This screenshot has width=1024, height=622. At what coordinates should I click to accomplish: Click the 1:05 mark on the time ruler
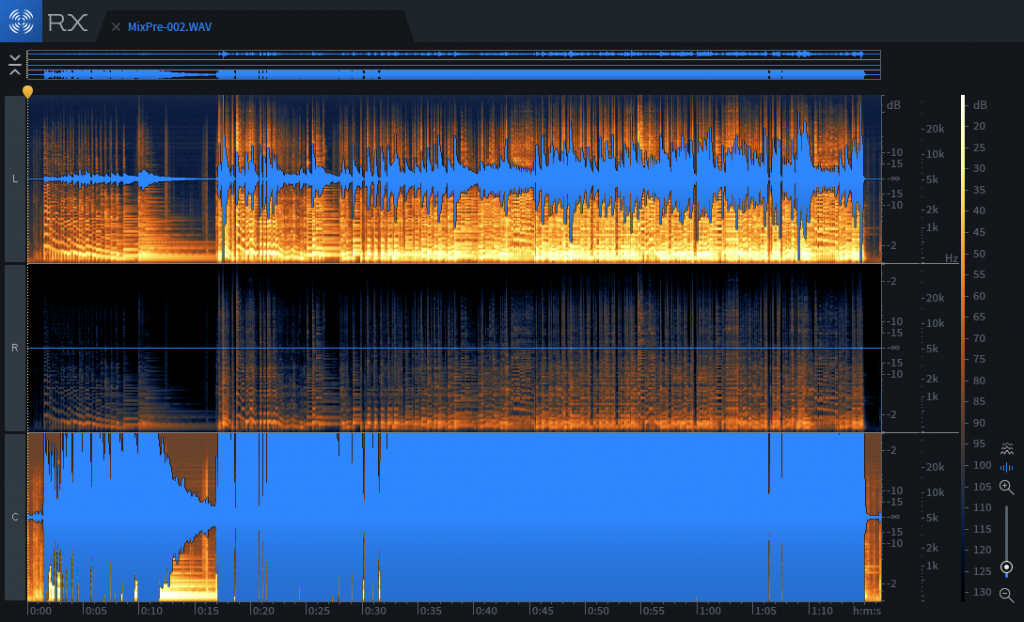pos(765,611)
